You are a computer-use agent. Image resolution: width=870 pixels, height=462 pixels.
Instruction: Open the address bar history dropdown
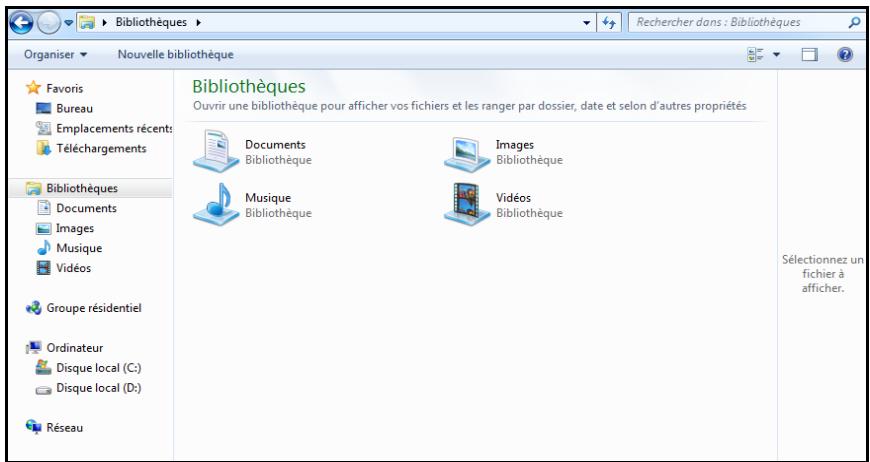pyautogui.click(x=586, y=23)
